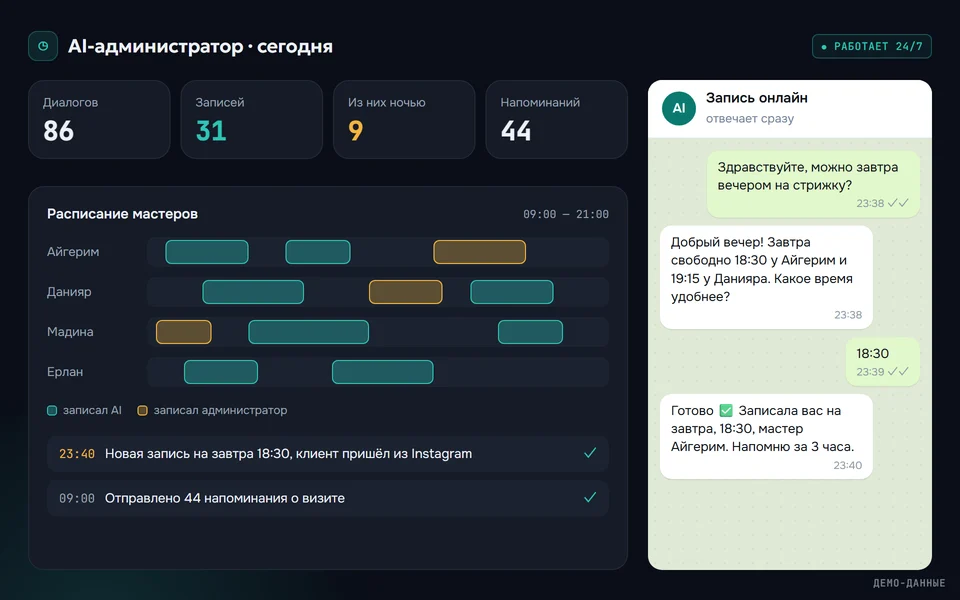Open the Диалогов 86 stat card
This screenshot has height=600, width=960.
click(99, 119)
